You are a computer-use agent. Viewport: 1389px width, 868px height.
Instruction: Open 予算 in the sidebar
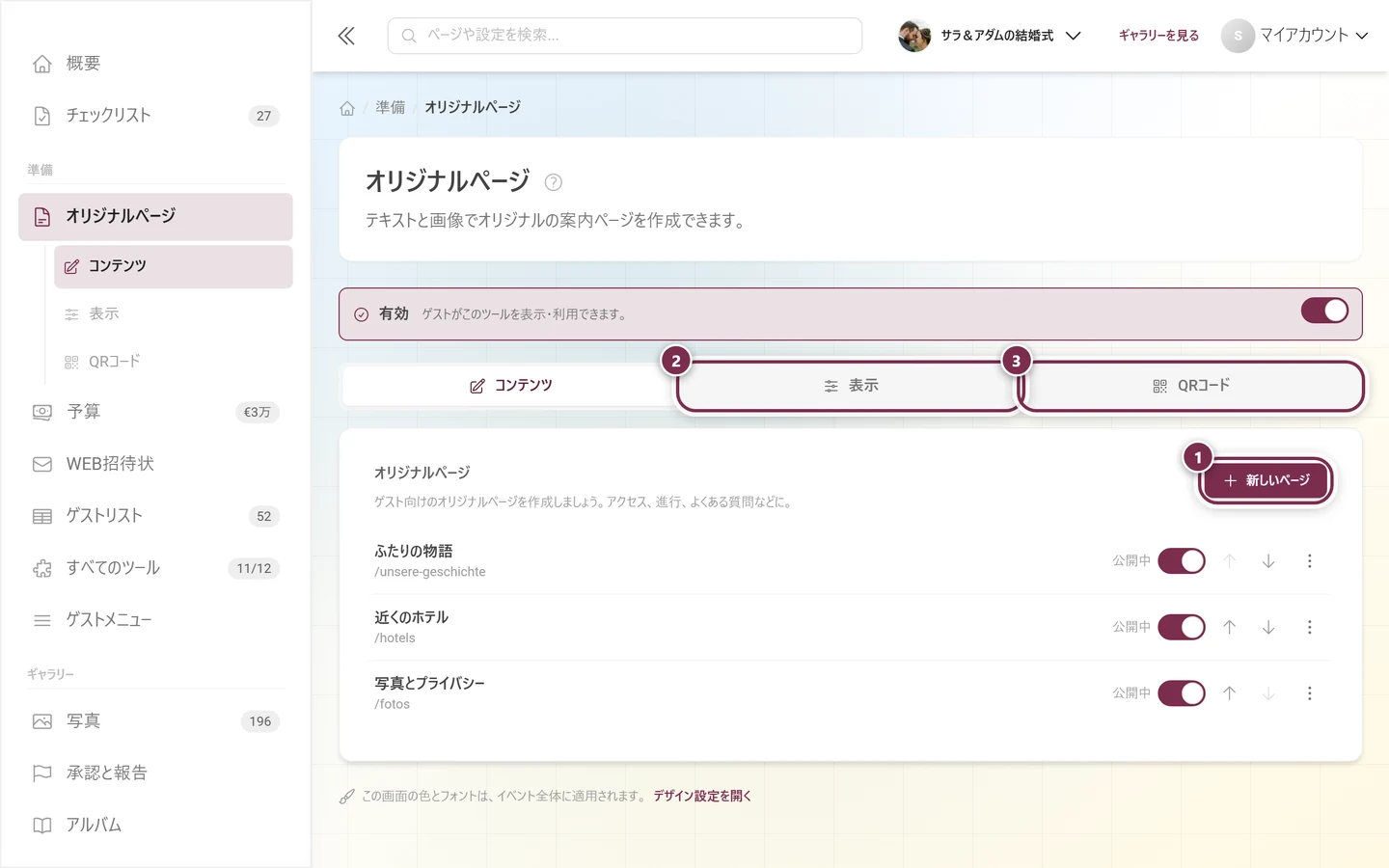tap(155, 412)
